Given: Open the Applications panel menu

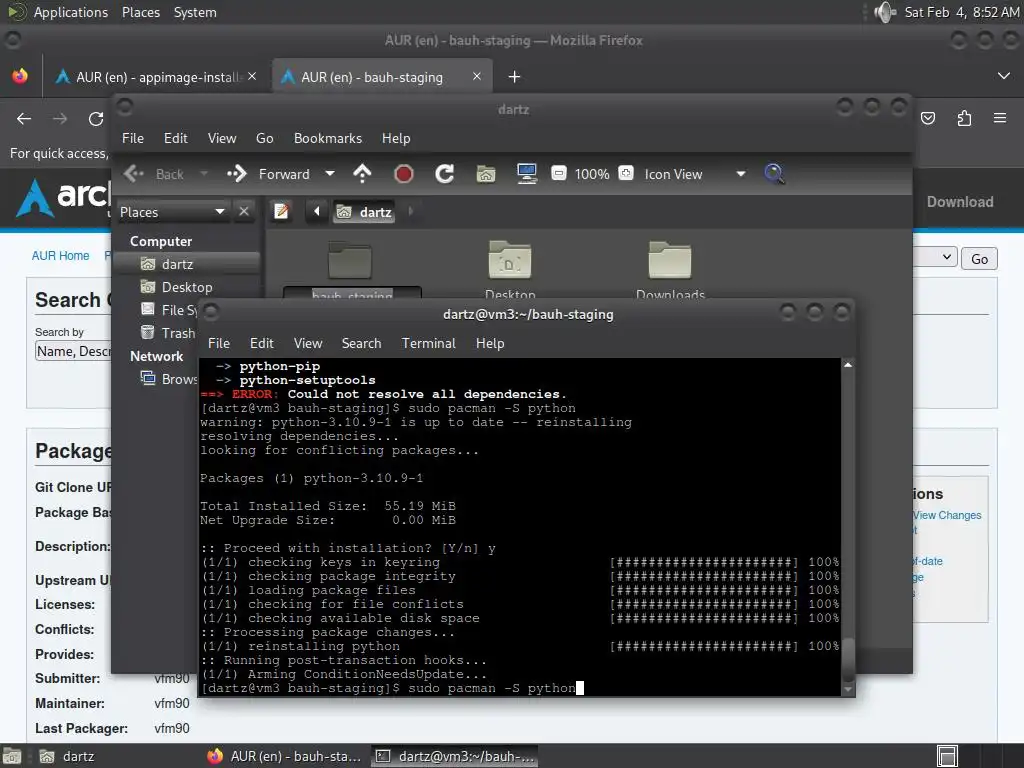Looking at the screenshot, I should [x=71, y=12].
